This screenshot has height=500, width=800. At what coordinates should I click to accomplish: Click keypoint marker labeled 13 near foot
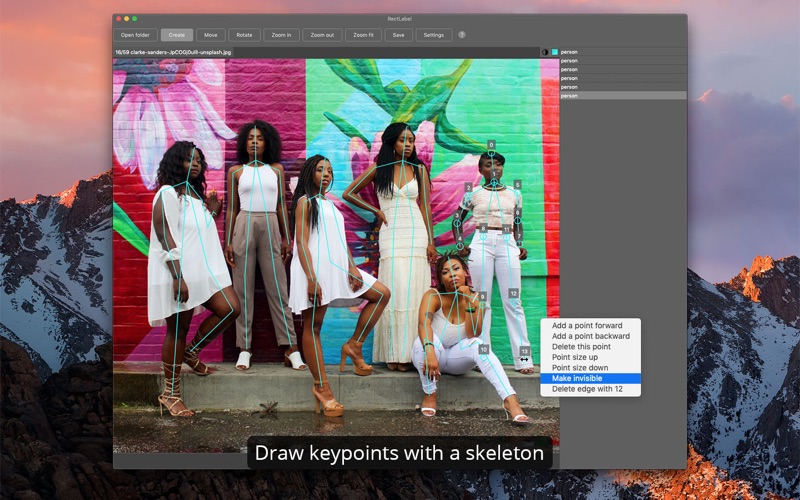(x=524, y=351)
